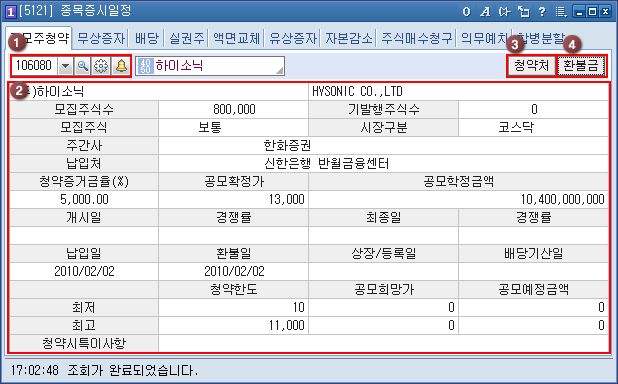Open the 자본감소 tab
Viewport: 618px width, 384px height.
349,38
